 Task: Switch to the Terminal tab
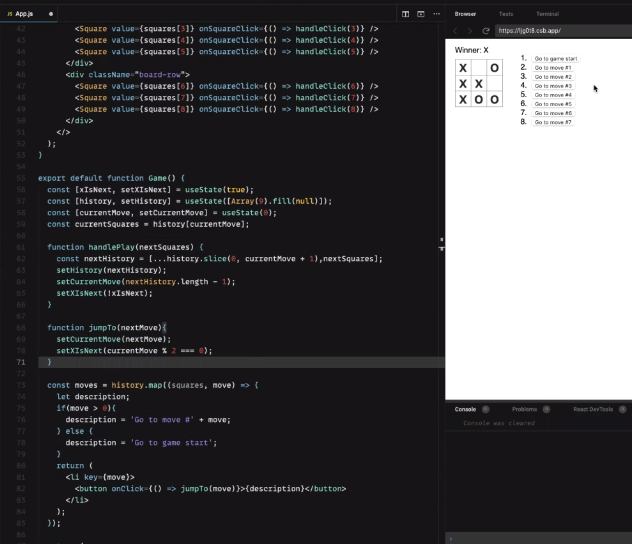(x=547, y=14)
